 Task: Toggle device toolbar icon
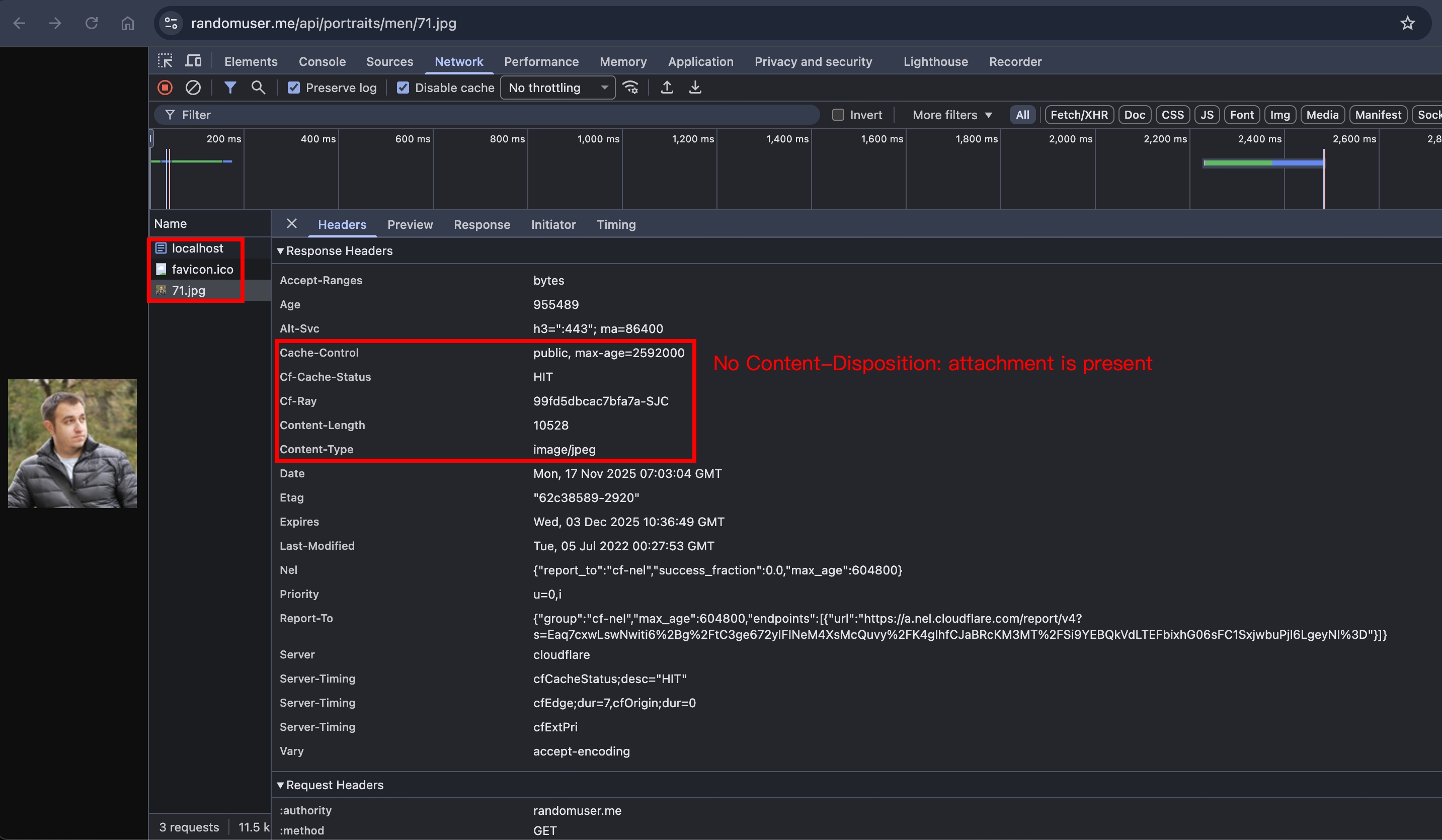[193, 61]
